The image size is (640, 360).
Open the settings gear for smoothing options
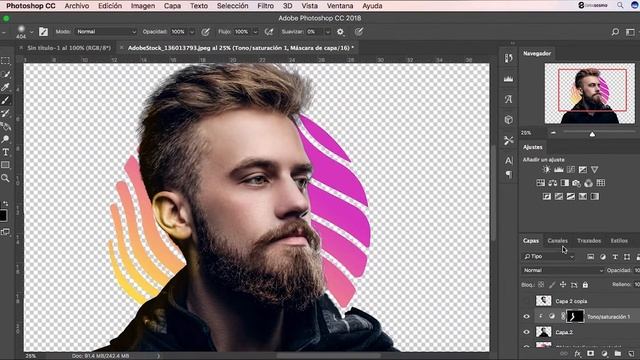coord(340,32)
